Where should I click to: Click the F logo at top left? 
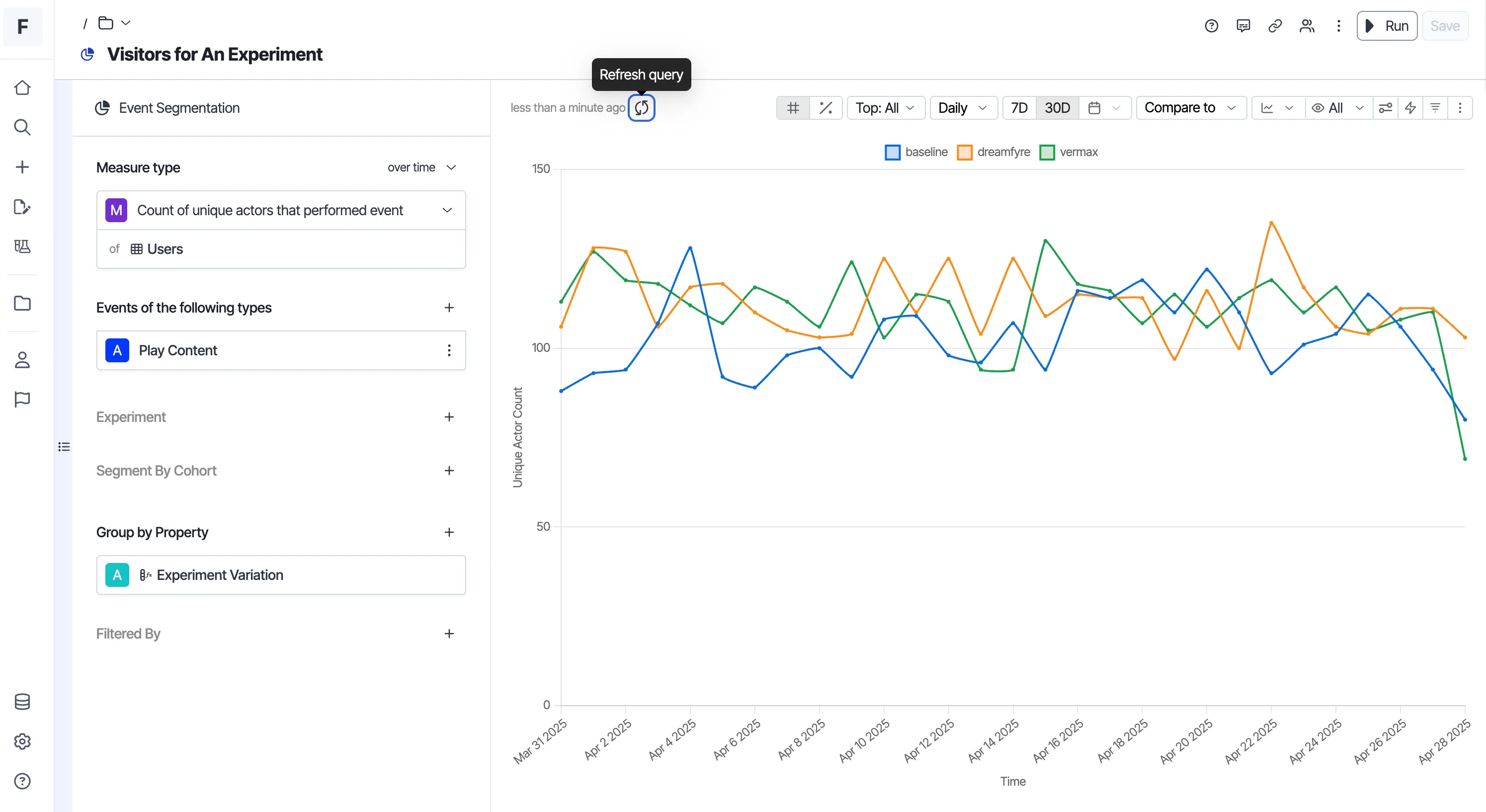coord(22,26)
